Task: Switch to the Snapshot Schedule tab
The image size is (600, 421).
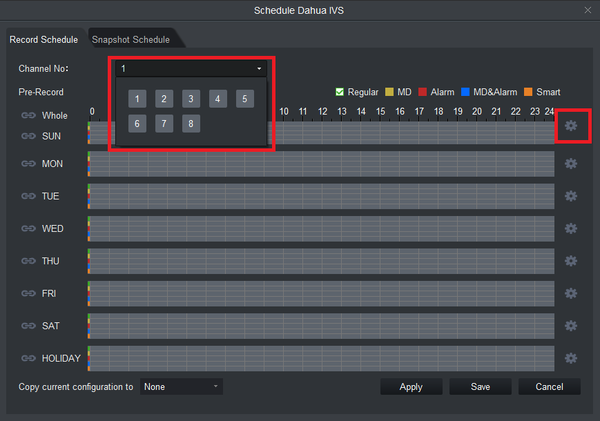Action: click(130, 39)
